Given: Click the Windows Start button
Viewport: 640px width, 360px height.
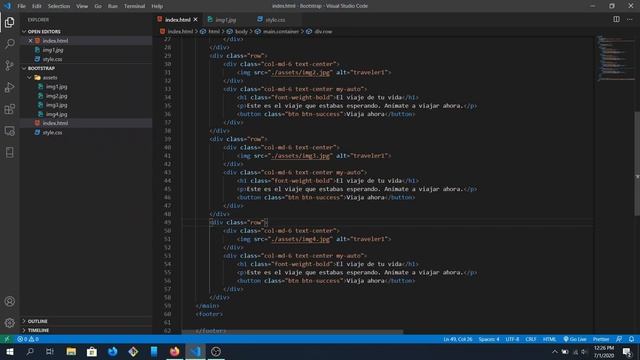Looking at the screenshot, I should (x=10, y=351).
